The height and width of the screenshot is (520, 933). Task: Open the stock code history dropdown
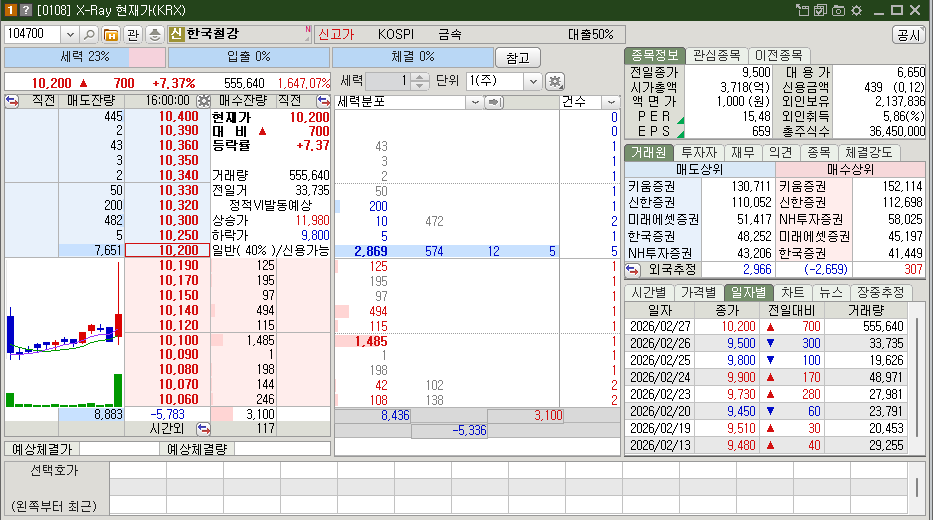point(70,35)
